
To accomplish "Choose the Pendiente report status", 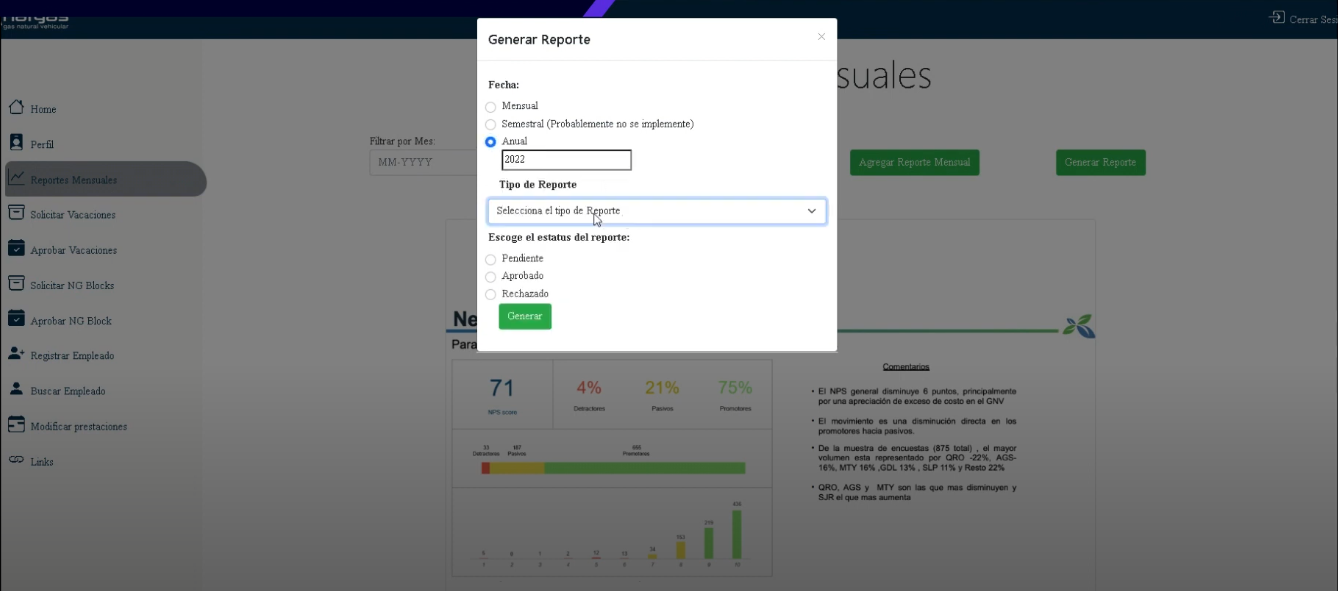I will (x=491, y=260).
